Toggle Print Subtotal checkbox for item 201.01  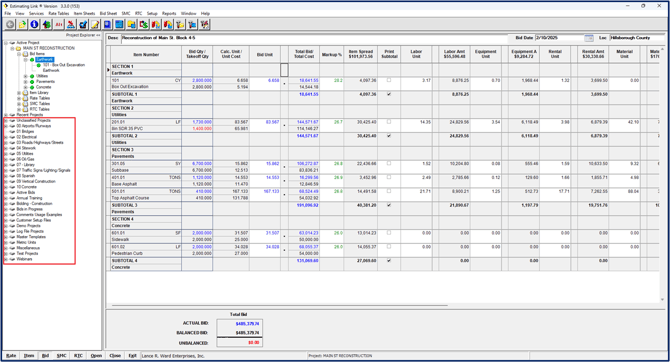(389, 122)
